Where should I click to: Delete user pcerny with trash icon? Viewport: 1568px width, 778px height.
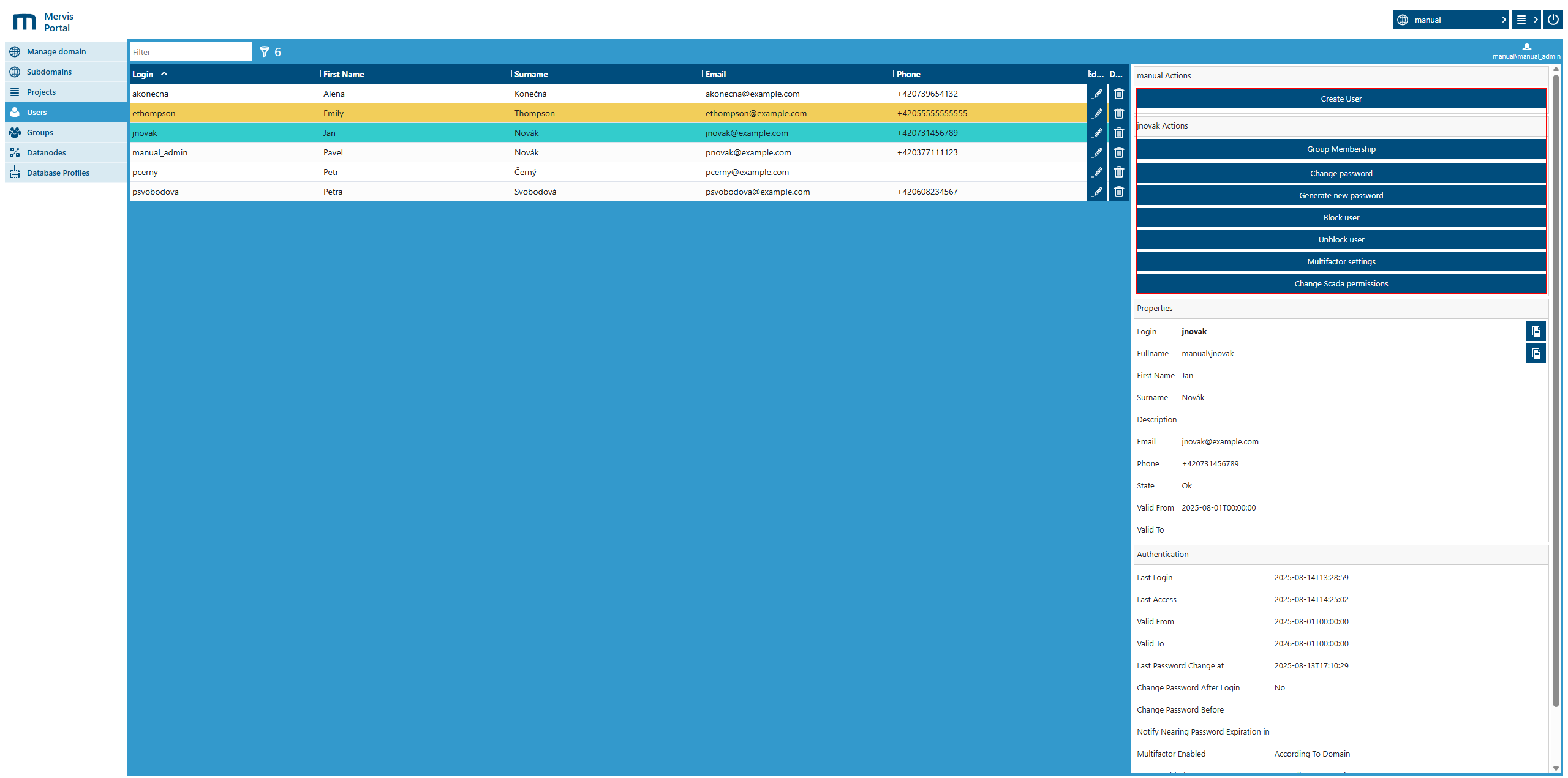(x=1119, y=172)
